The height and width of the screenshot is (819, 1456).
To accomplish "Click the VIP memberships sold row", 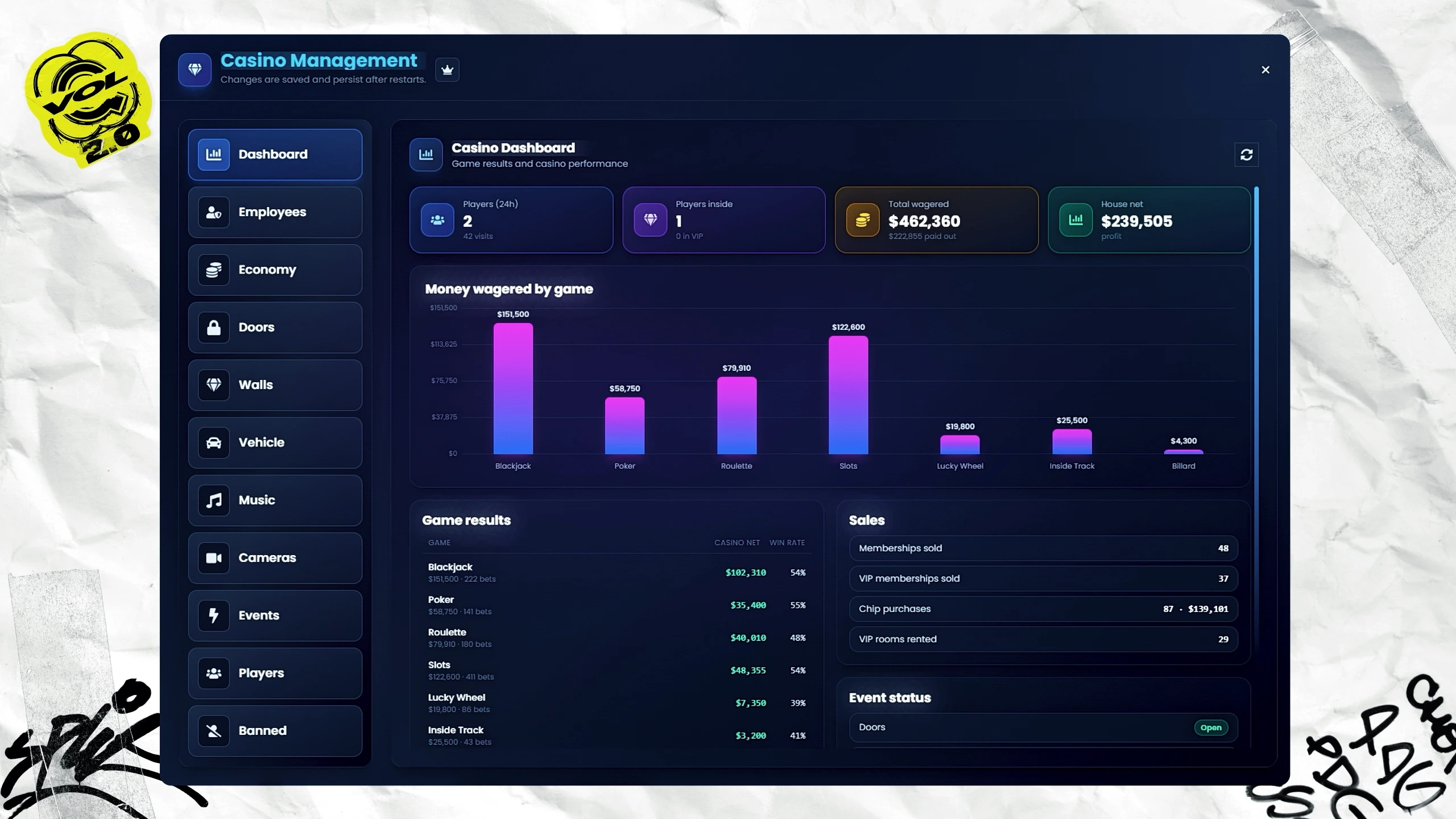I will point(1043,578).
